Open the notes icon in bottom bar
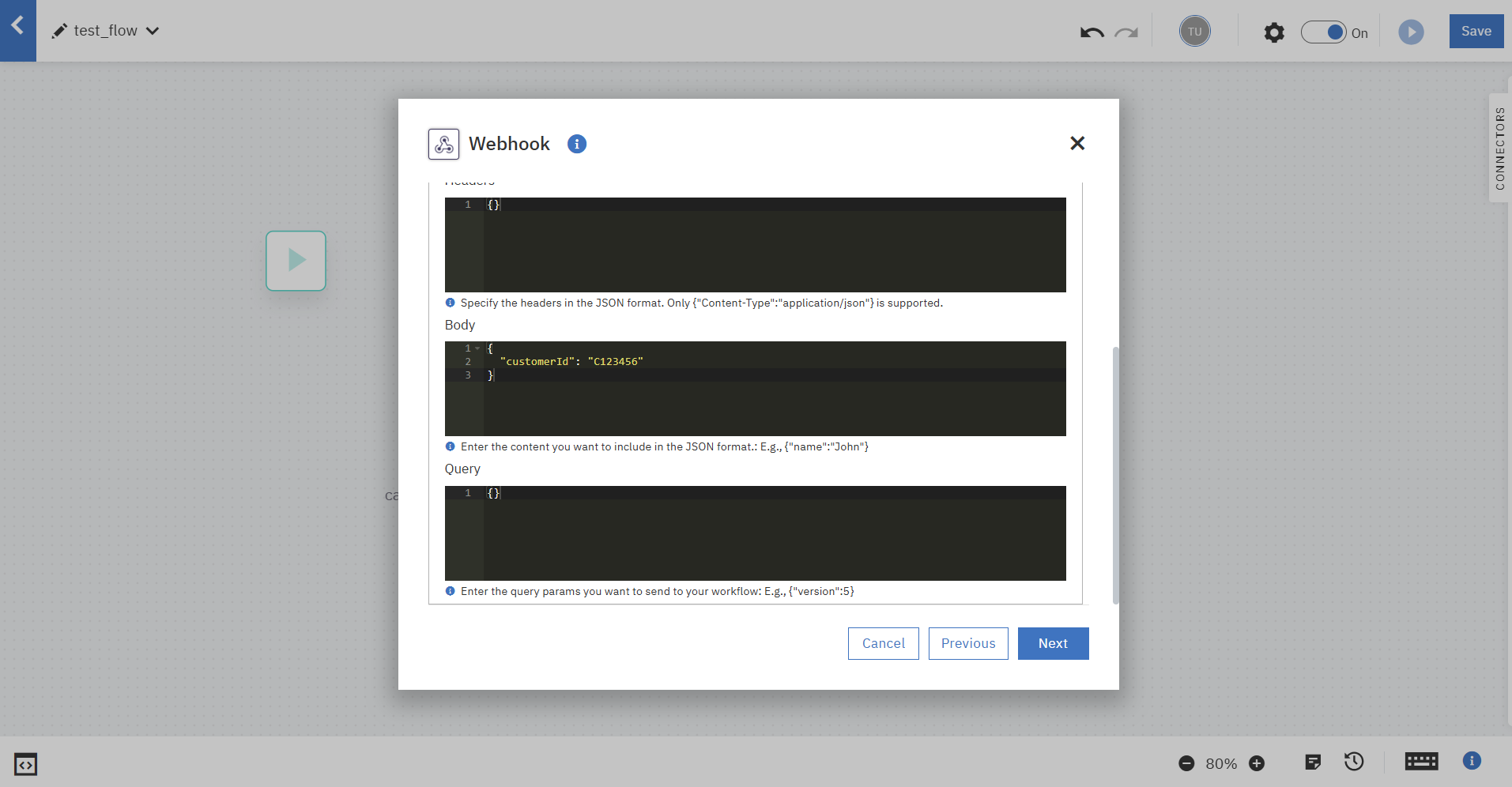 tap(1313, 762)
